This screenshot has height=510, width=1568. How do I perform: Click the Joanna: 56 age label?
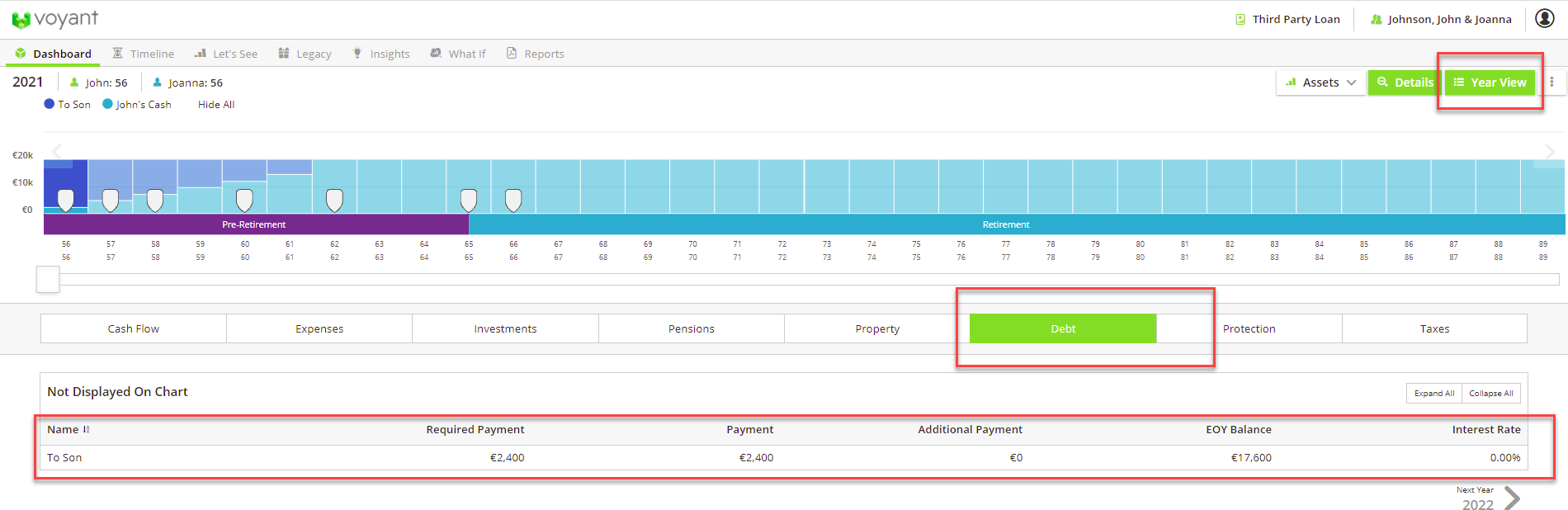point(187,83)
